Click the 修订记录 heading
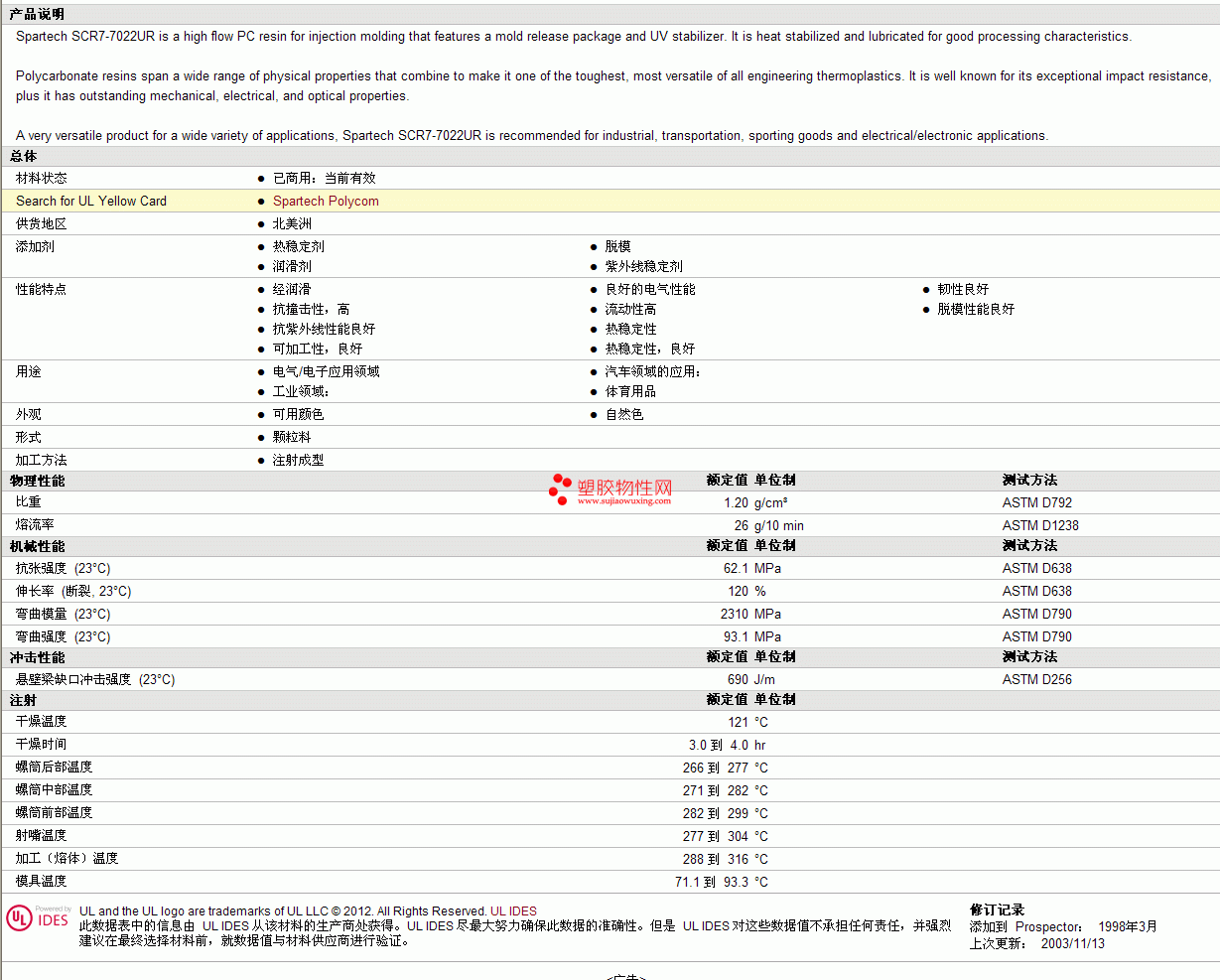This screenshot has height=980, width=1220. pyautogui.click(x=997, y=910)
